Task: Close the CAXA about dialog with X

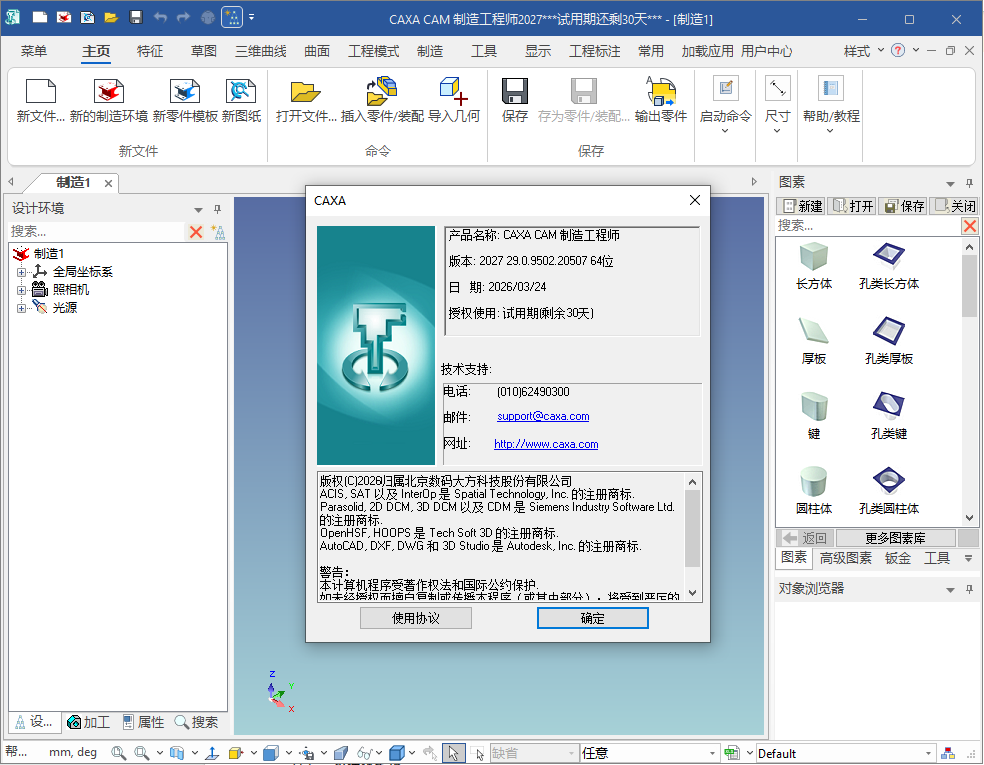Action: click(695, 200)
